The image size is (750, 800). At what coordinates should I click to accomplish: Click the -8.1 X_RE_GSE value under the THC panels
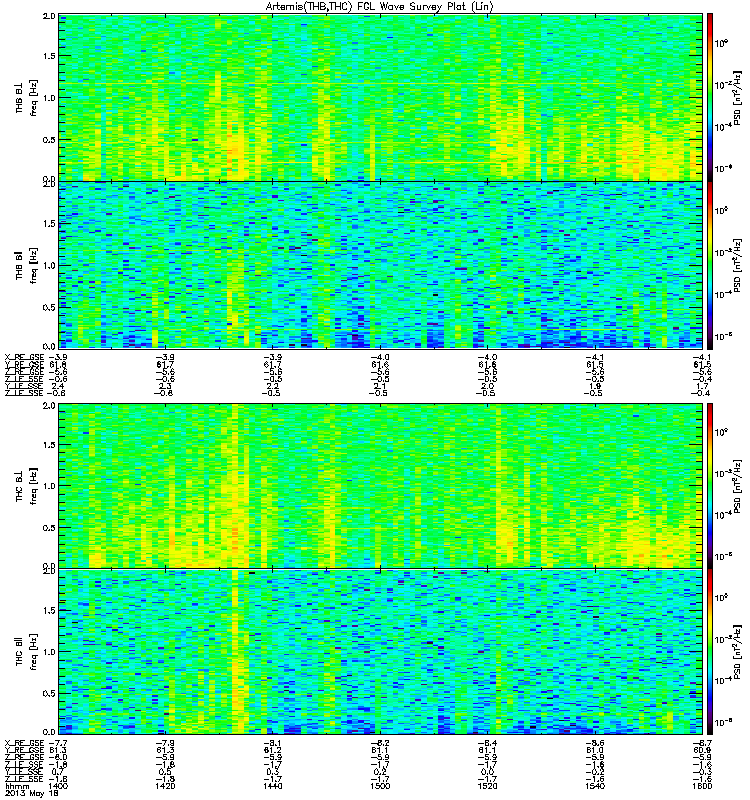pos(273,743)
